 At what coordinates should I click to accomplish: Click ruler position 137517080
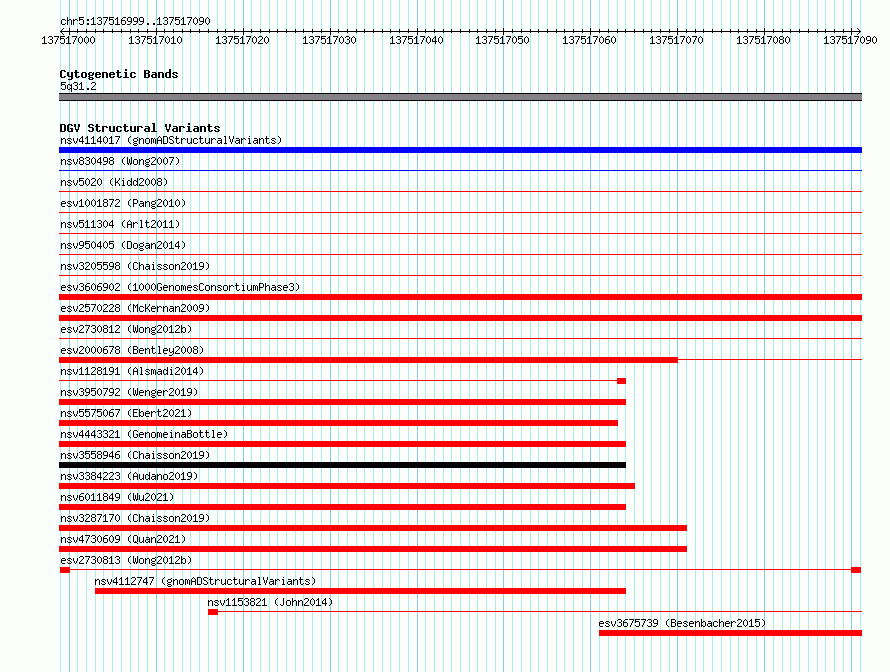[763, 40]
